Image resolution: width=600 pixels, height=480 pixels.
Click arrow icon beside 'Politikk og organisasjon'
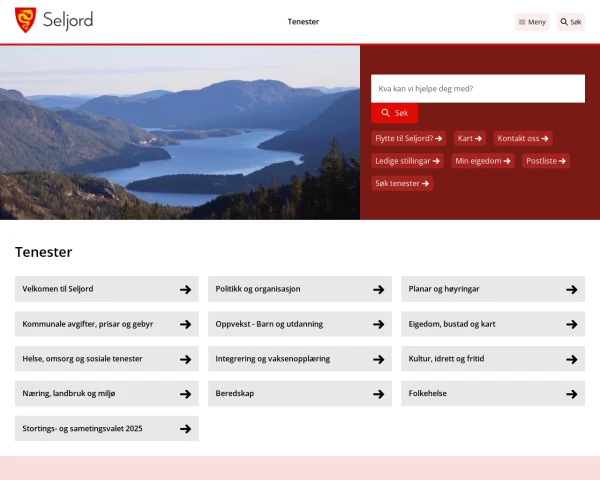click(378, 289)
